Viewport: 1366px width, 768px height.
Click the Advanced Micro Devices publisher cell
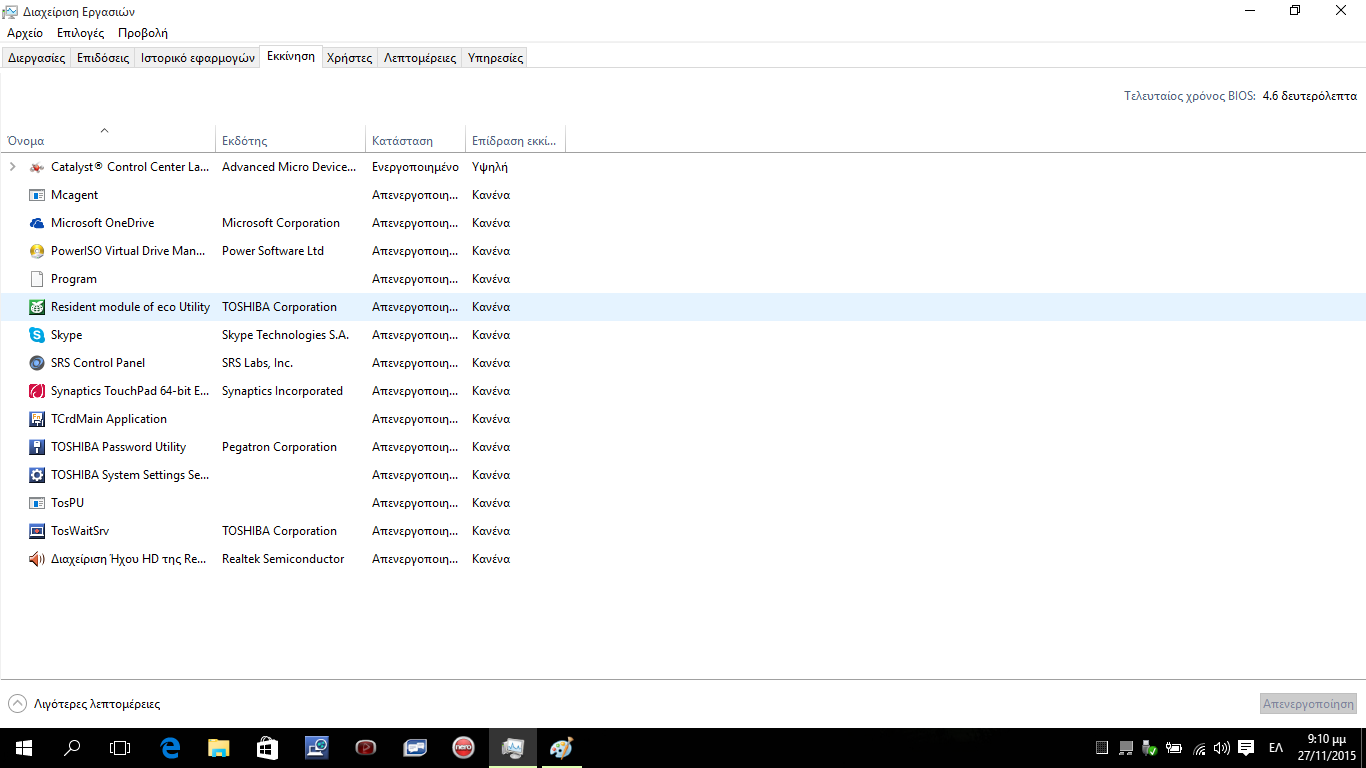289,167
